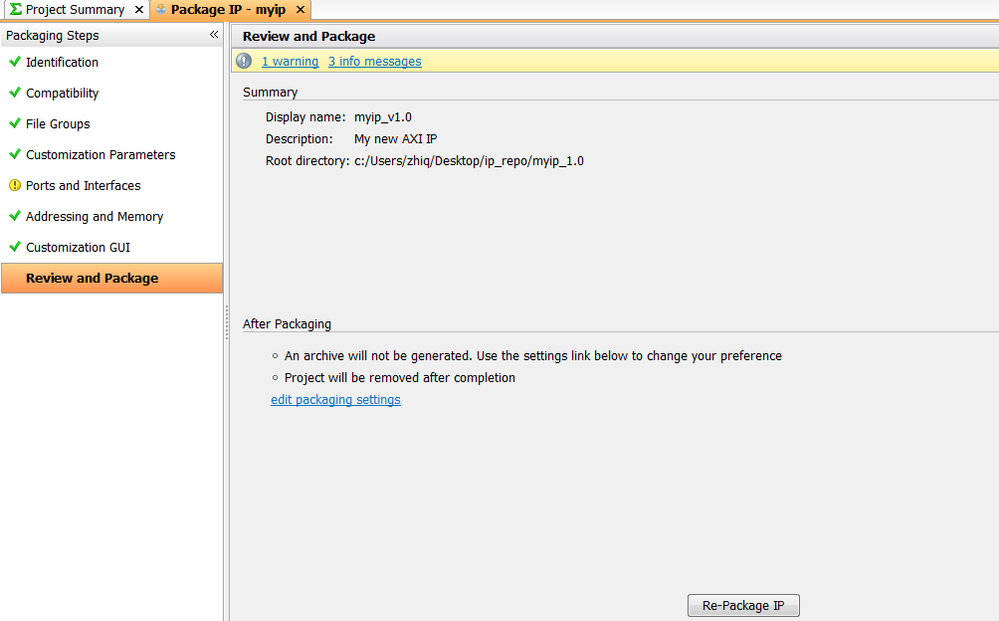The image size is (999, 621).
Task: Open the 3 info messages link
Action: (x=375, y=62)
